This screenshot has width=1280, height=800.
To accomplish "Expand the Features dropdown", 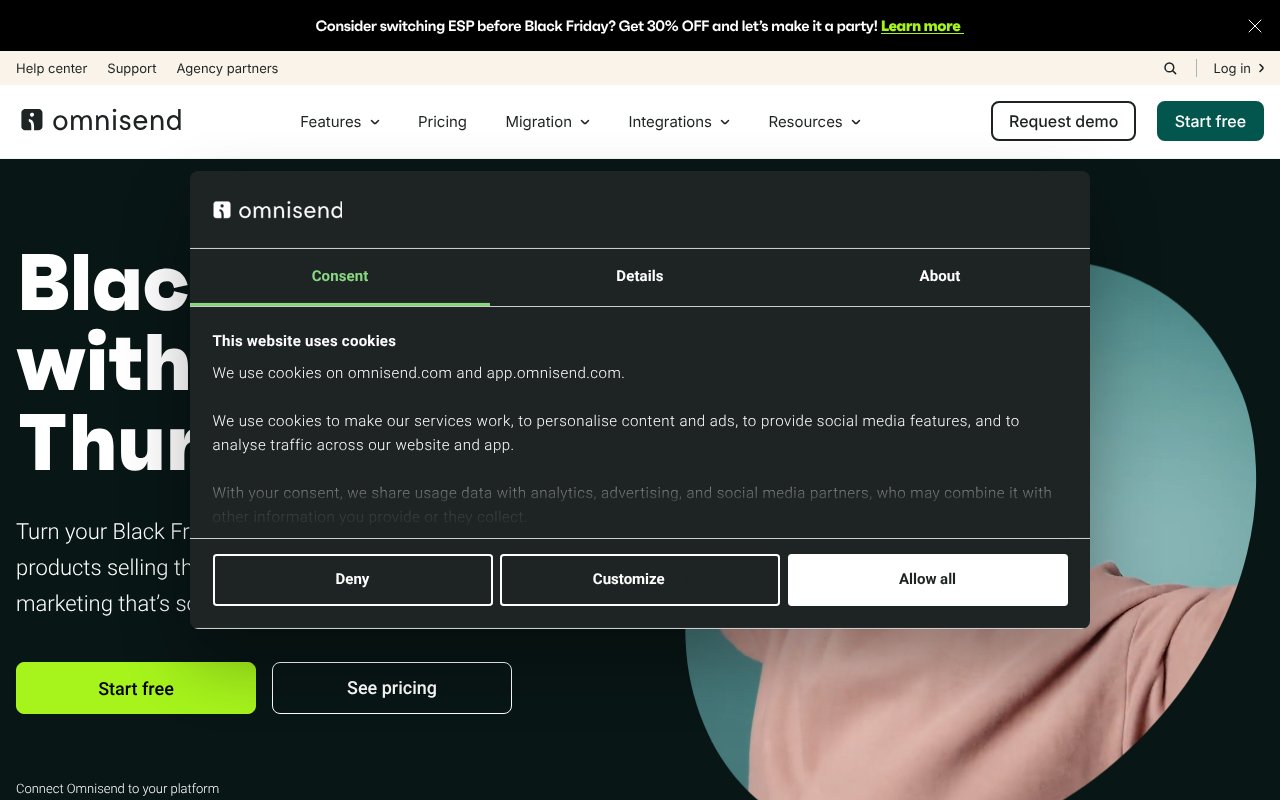I will pos(339,121).
